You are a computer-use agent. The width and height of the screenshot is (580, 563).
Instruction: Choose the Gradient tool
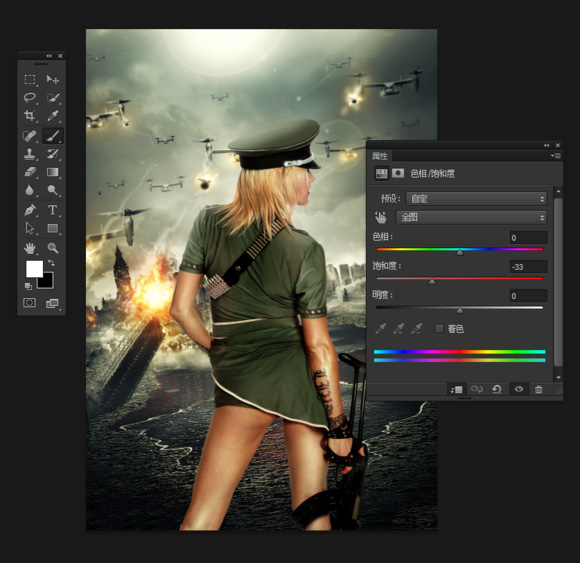pyautogui.click(x=53, y=172)
